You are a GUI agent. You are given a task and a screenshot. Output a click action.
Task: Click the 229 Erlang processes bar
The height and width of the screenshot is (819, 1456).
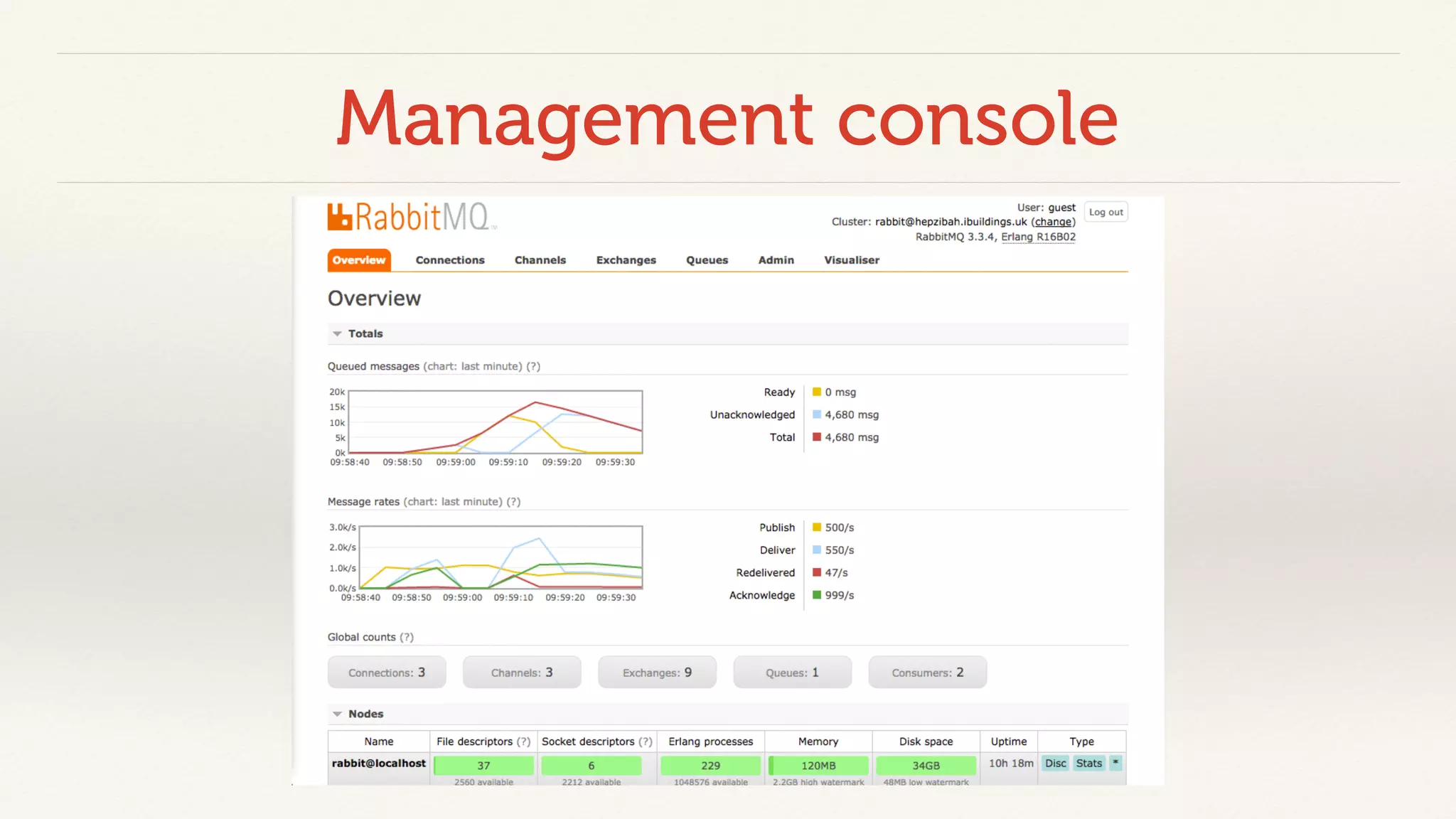[711, 766]
